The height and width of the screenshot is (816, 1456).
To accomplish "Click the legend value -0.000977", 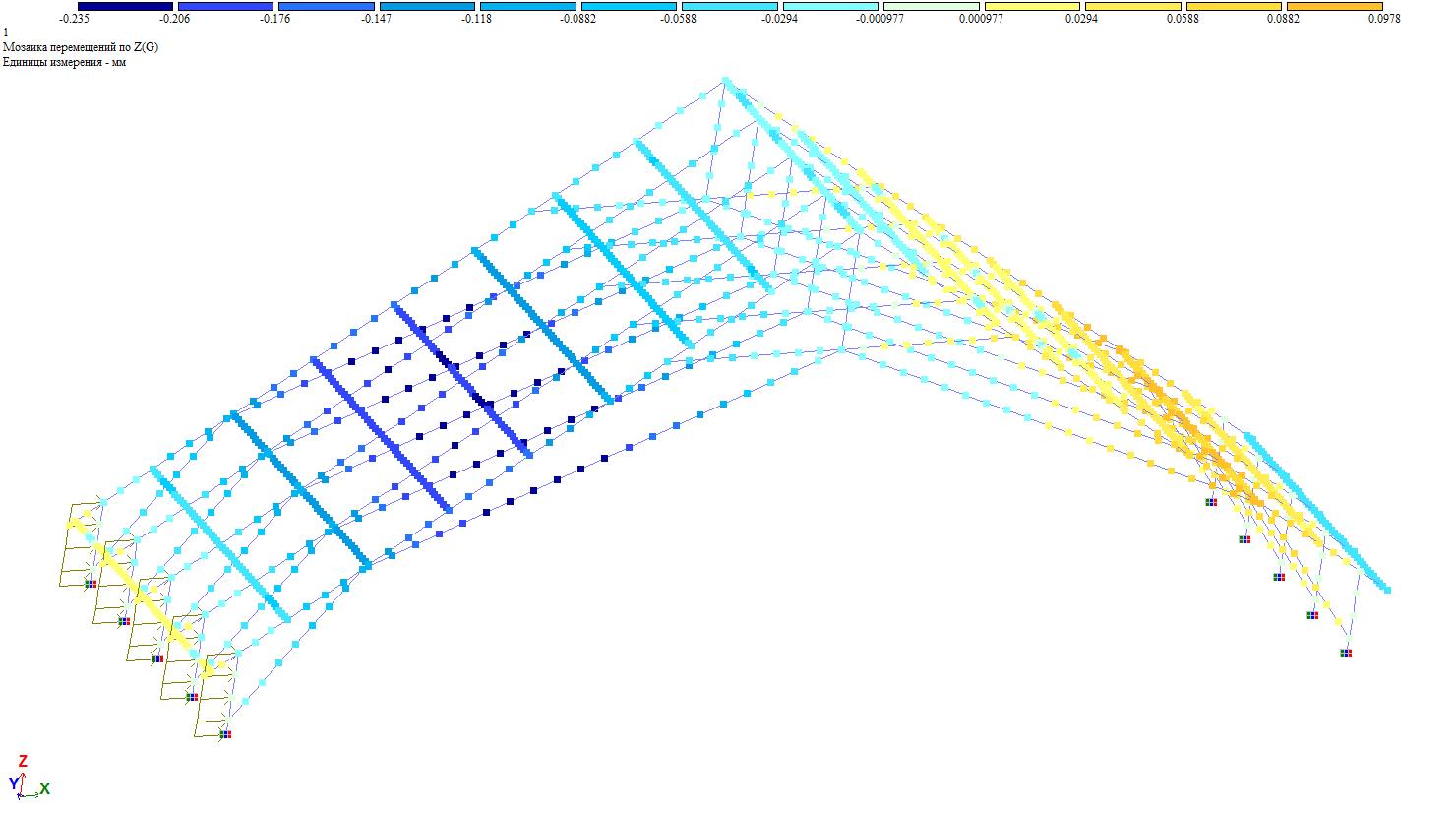I will click(x=880, y=19).
